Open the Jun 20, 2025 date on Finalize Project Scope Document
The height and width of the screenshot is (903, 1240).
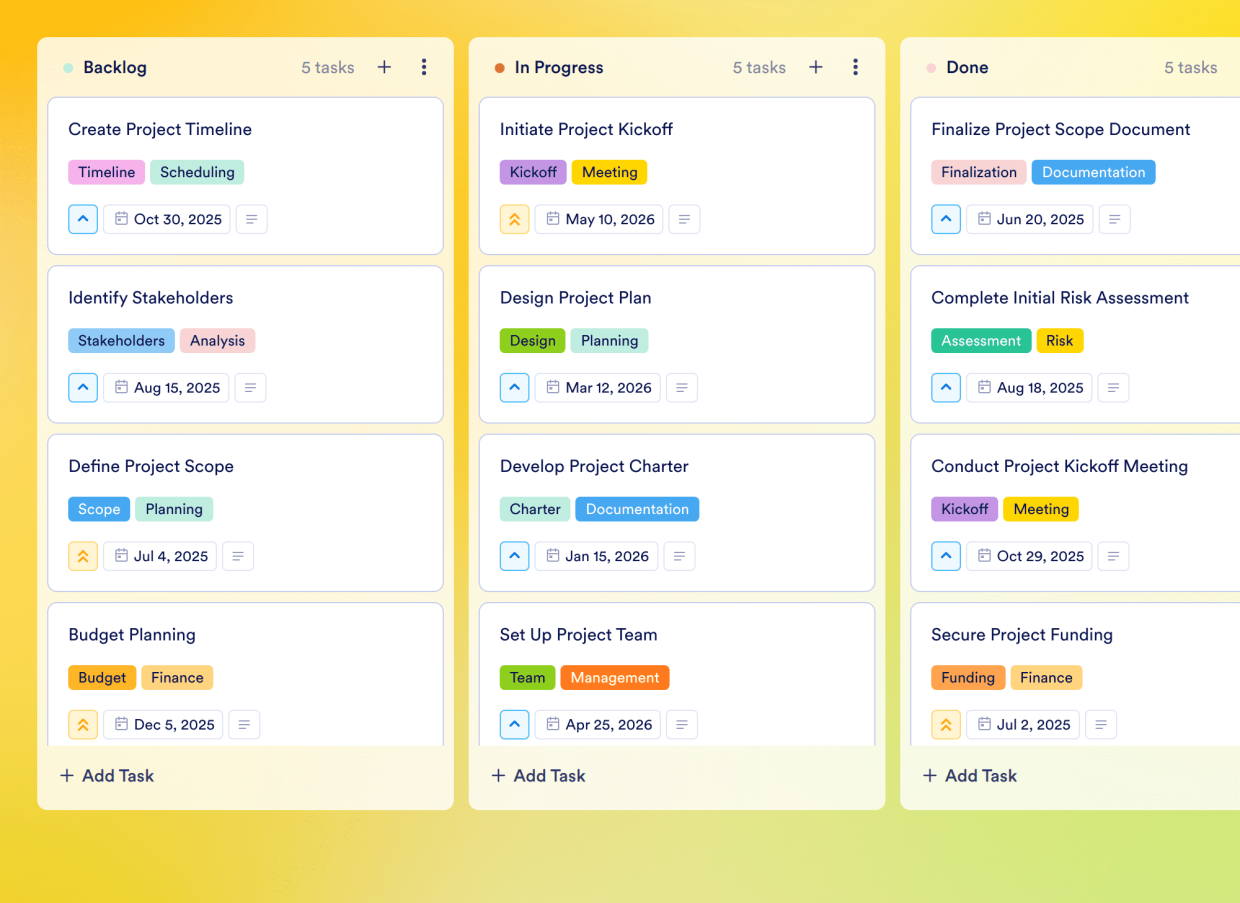click(1029, 219)
